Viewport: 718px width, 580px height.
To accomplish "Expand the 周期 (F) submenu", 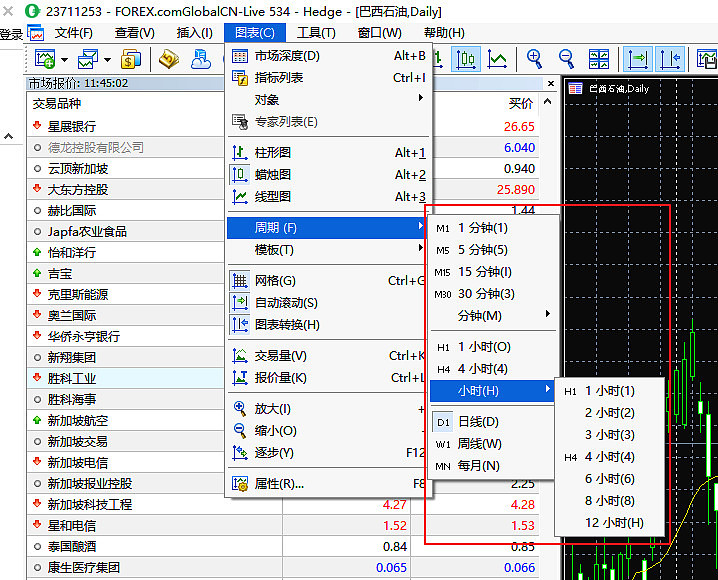I will pos(328,228).
